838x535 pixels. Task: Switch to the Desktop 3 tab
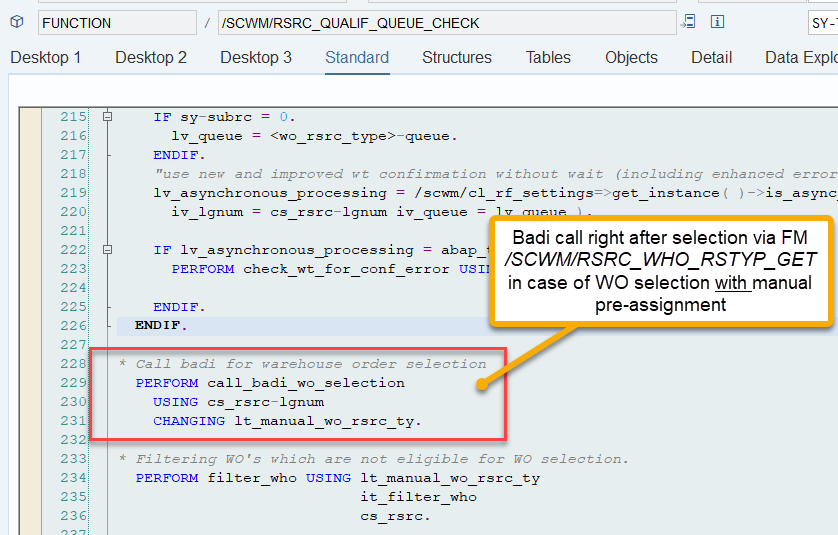[256, 57]
